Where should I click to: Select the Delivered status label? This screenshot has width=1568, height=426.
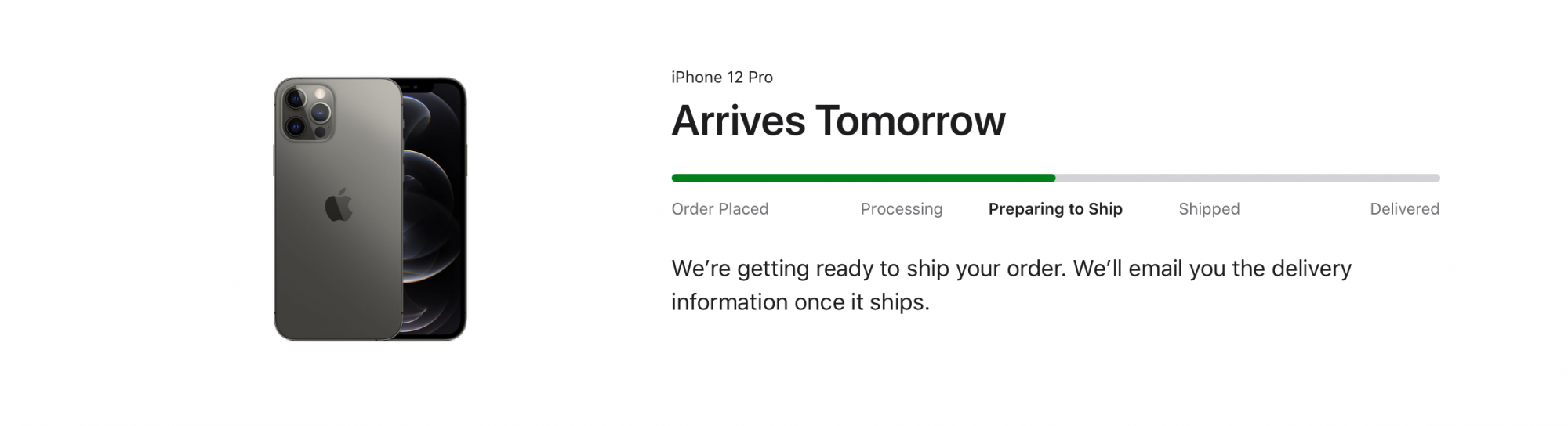(x=1404, y=209)
